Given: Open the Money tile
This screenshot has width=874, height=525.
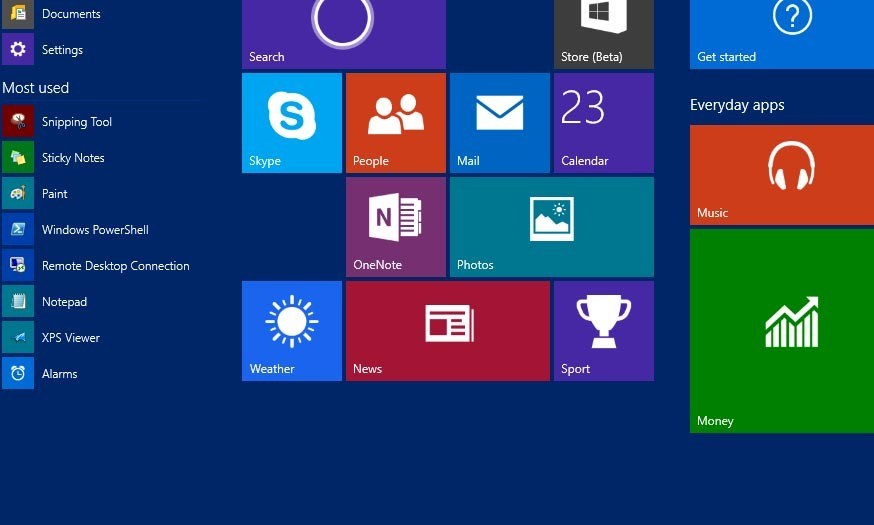Looking at the screenshot, I should [781, 330].
